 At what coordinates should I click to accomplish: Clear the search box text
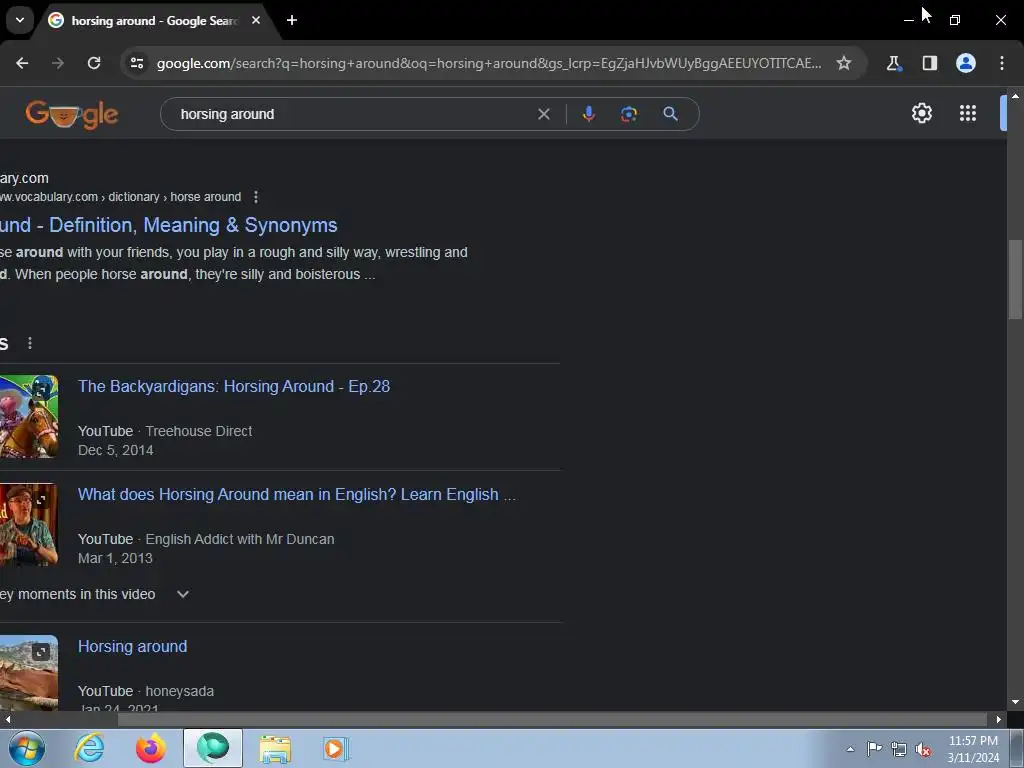tap(543, 114)
